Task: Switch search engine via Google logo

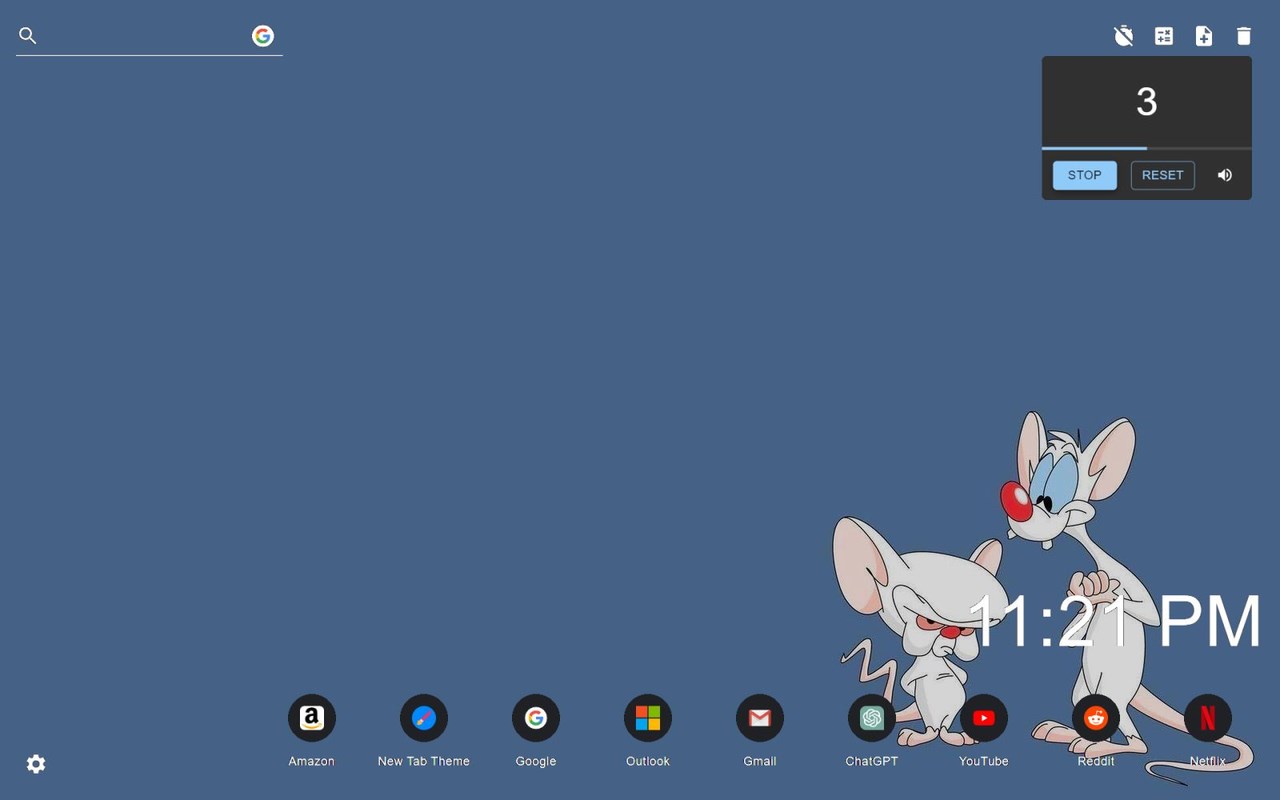Action: [263, 36]
